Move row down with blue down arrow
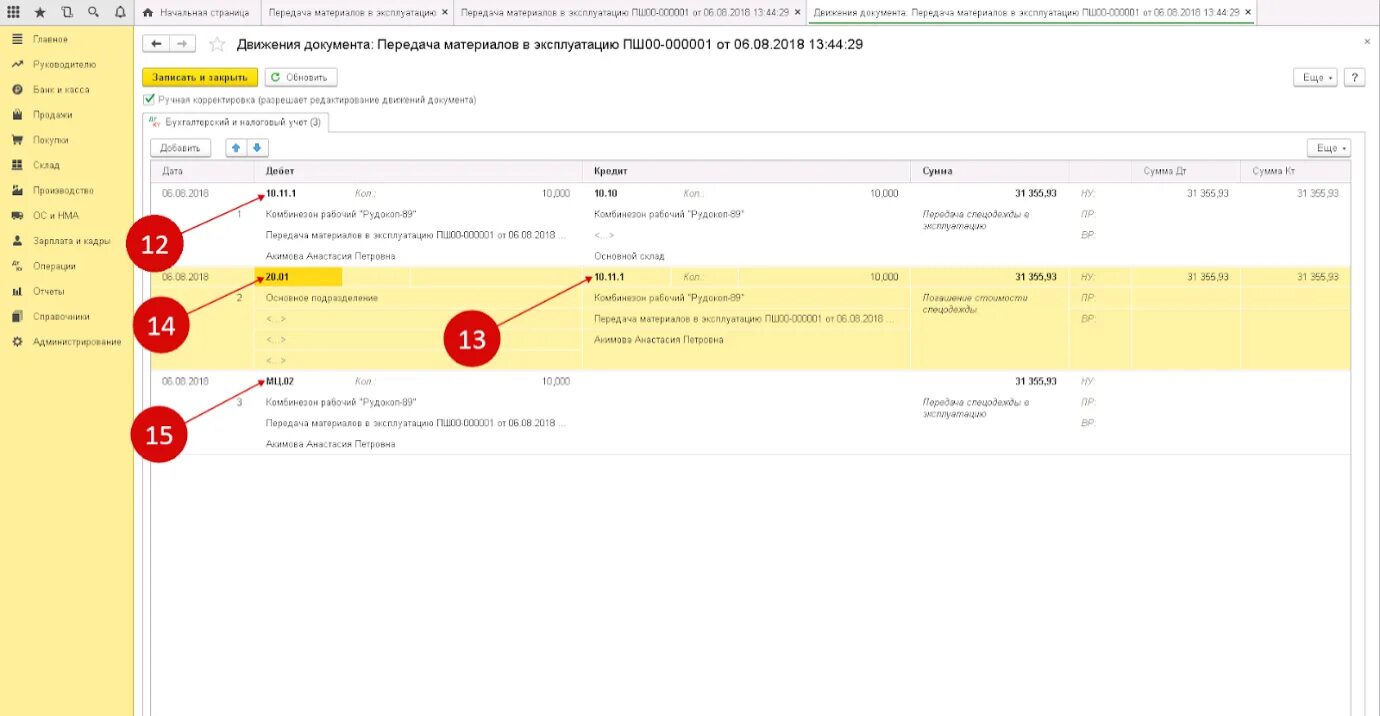 pos(257,148)
